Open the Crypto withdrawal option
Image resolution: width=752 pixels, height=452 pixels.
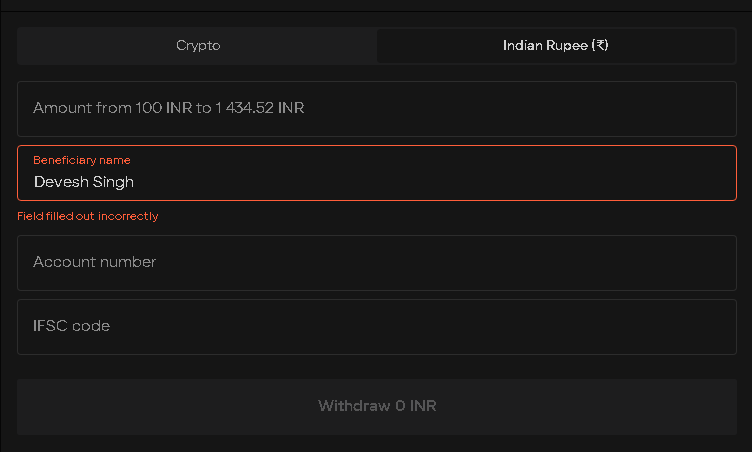point(198,46)
